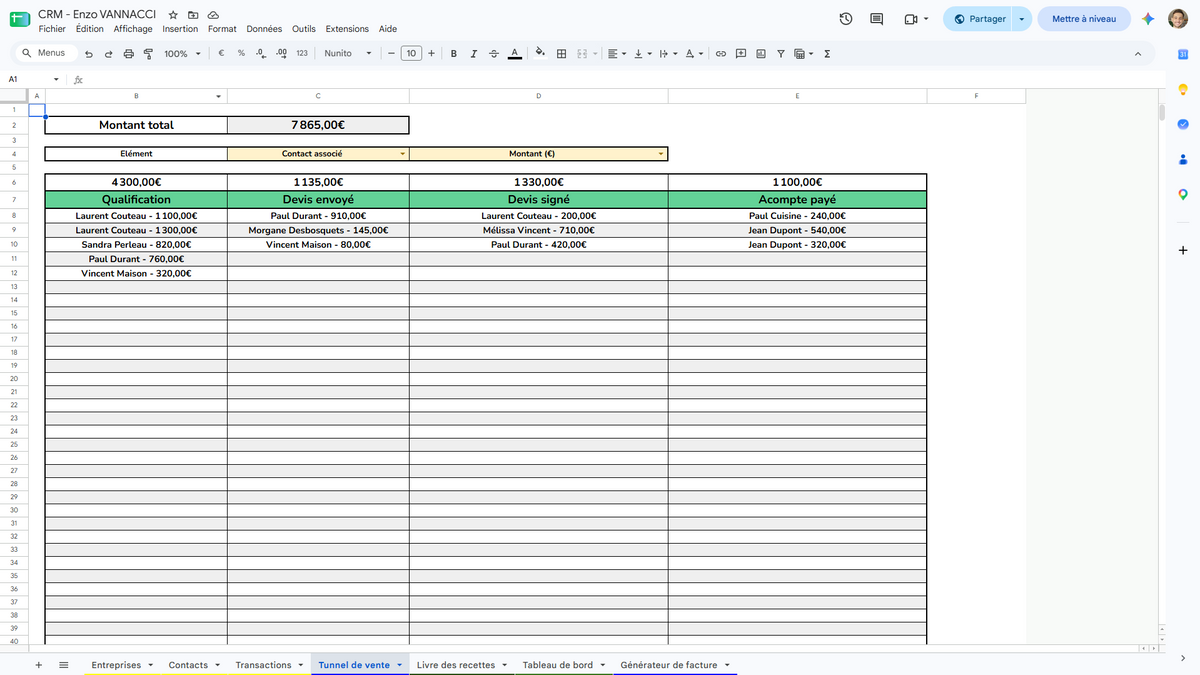Open the borders tool
The height and width of the screenshot is (675, 1200).
coord(562,53)
